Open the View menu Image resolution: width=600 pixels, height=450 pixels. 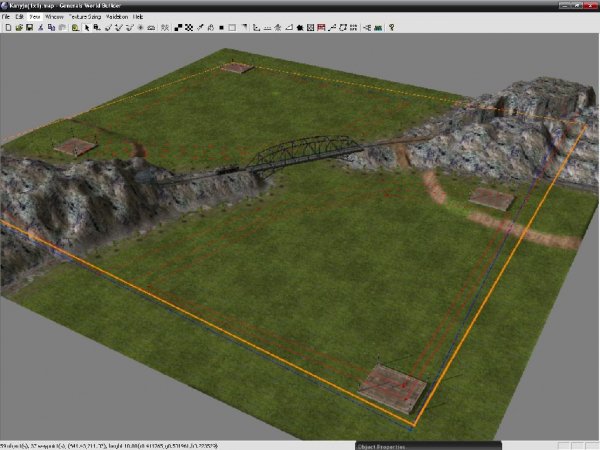[x=34, y=17]
